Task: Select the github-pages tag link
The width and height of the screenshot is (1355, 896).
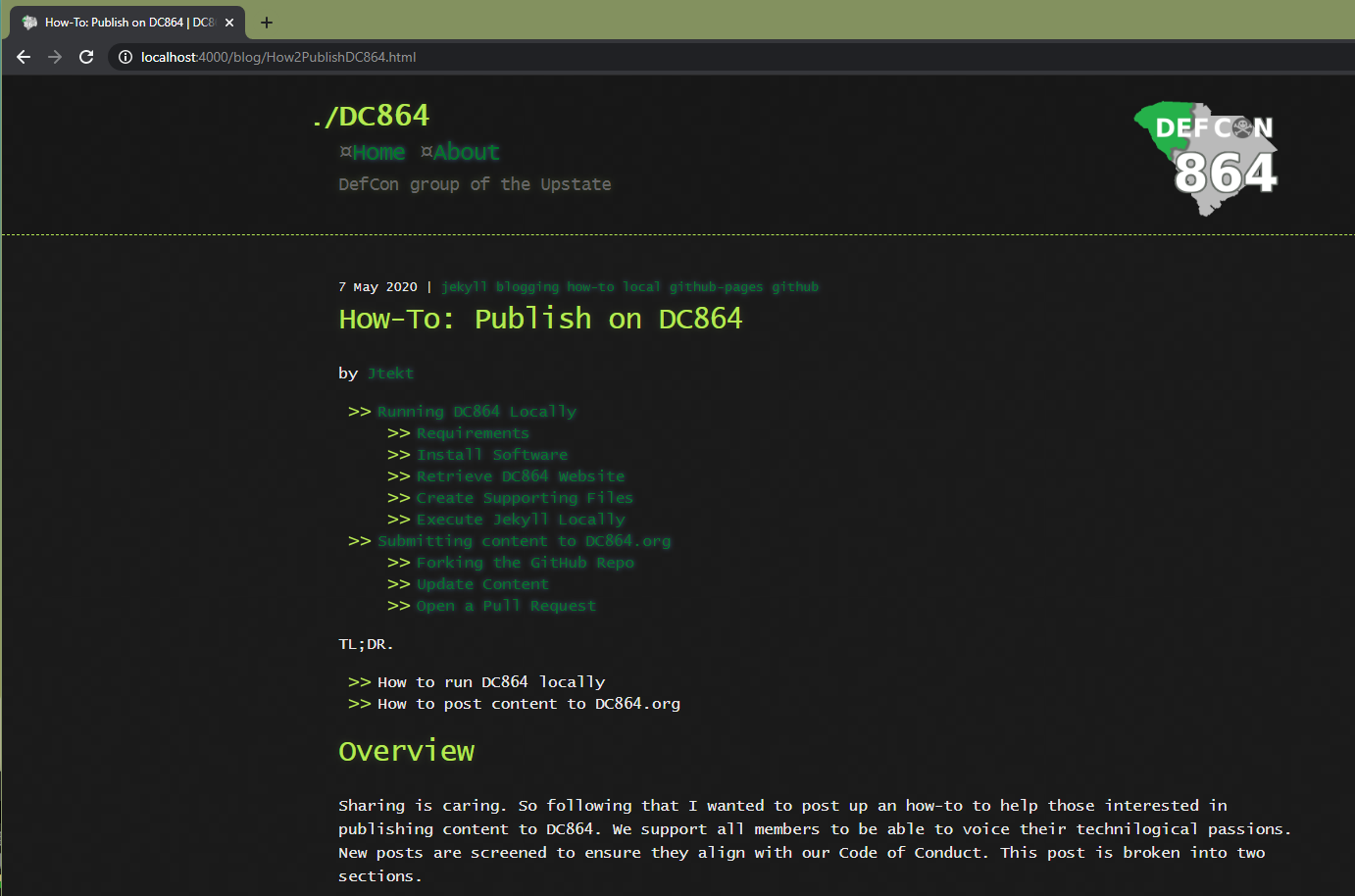Action: tap(717, 286)
